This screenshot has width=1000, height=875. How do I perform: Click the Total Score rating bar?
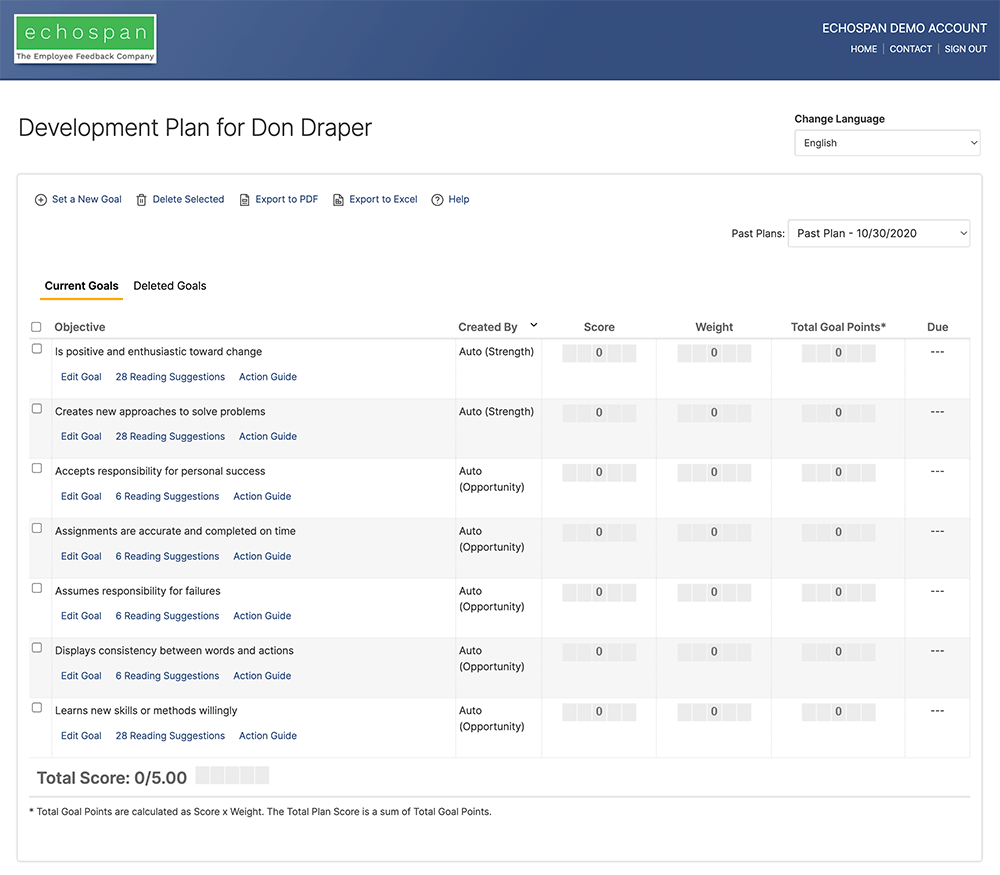(232, 776)
